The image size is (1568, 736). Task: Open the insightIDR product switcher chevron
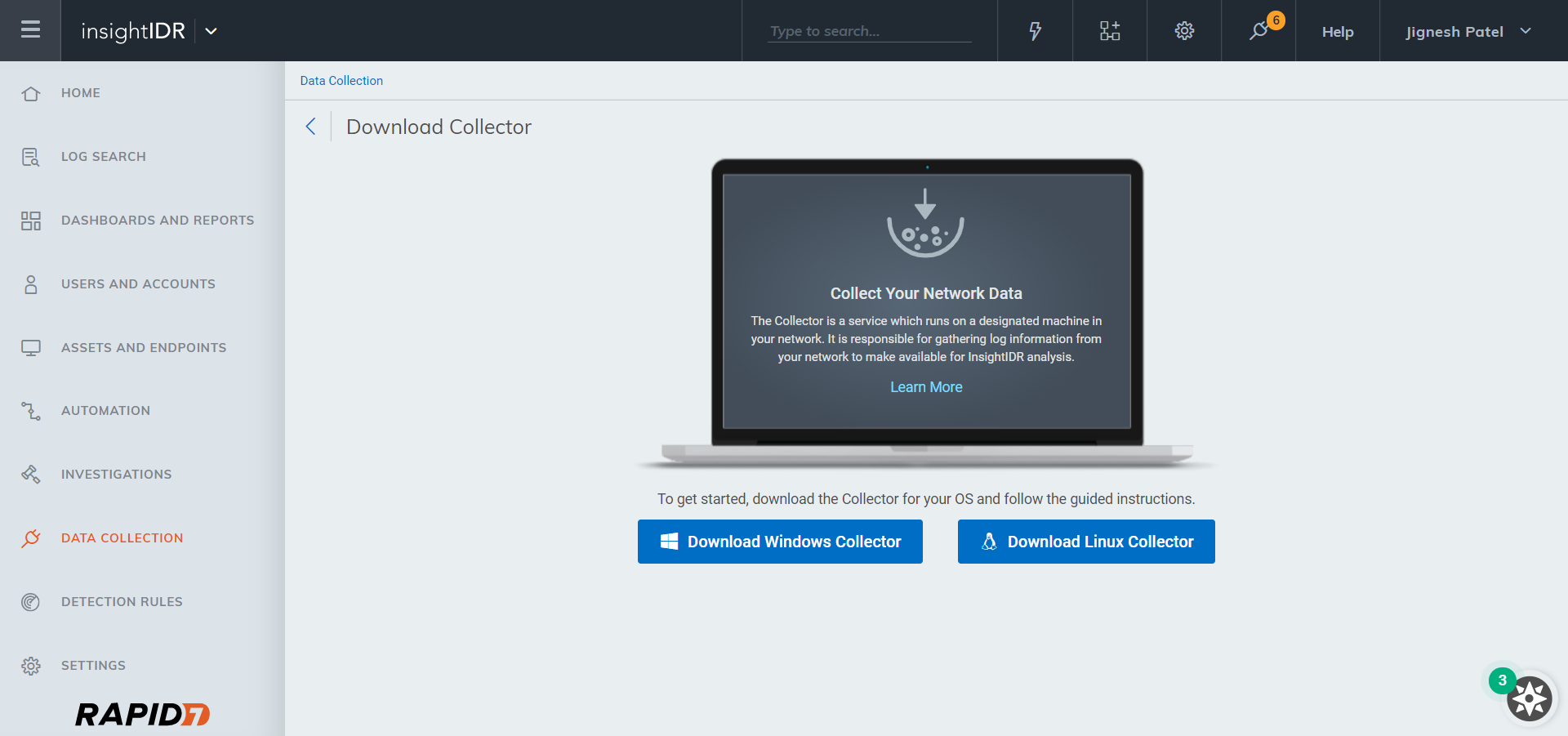[211, 32]
